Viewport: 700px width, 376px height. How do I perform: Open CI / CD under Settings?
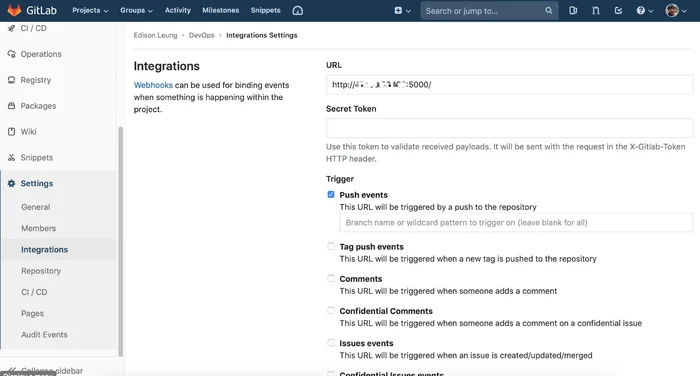click(34, 292)
